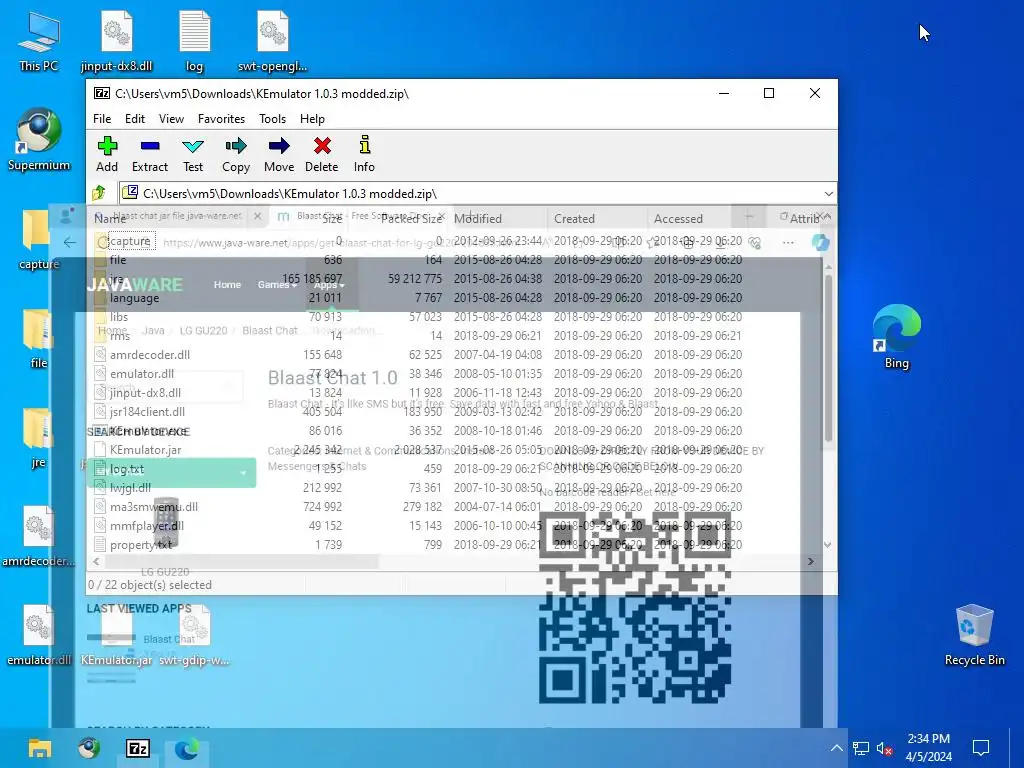The width and height of the screenshot is (1024, 768).
Task: Click the Supermium taskbar icon
Action: (x=89, y=748)
